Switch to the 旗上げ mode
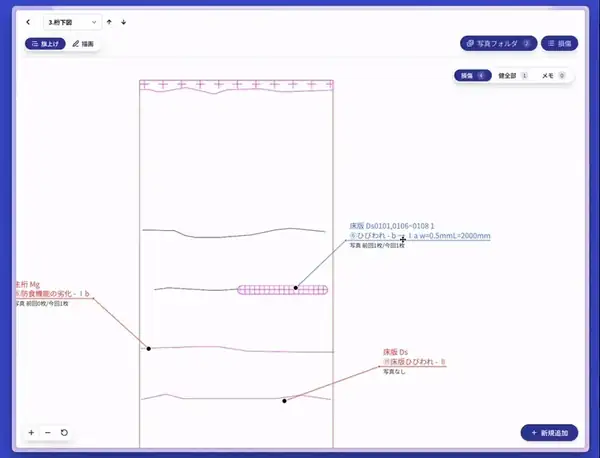The height and width of the screenshot is (458, 600). (45, 44)
